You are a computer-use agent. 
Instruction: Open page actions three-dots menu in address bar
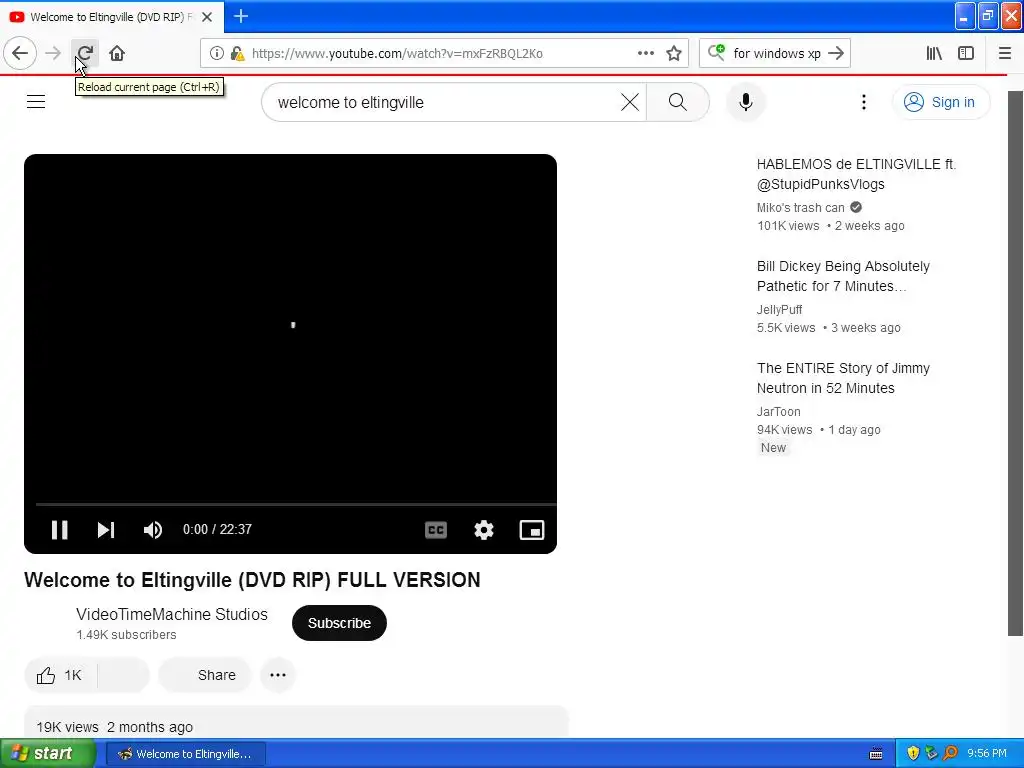645,54
